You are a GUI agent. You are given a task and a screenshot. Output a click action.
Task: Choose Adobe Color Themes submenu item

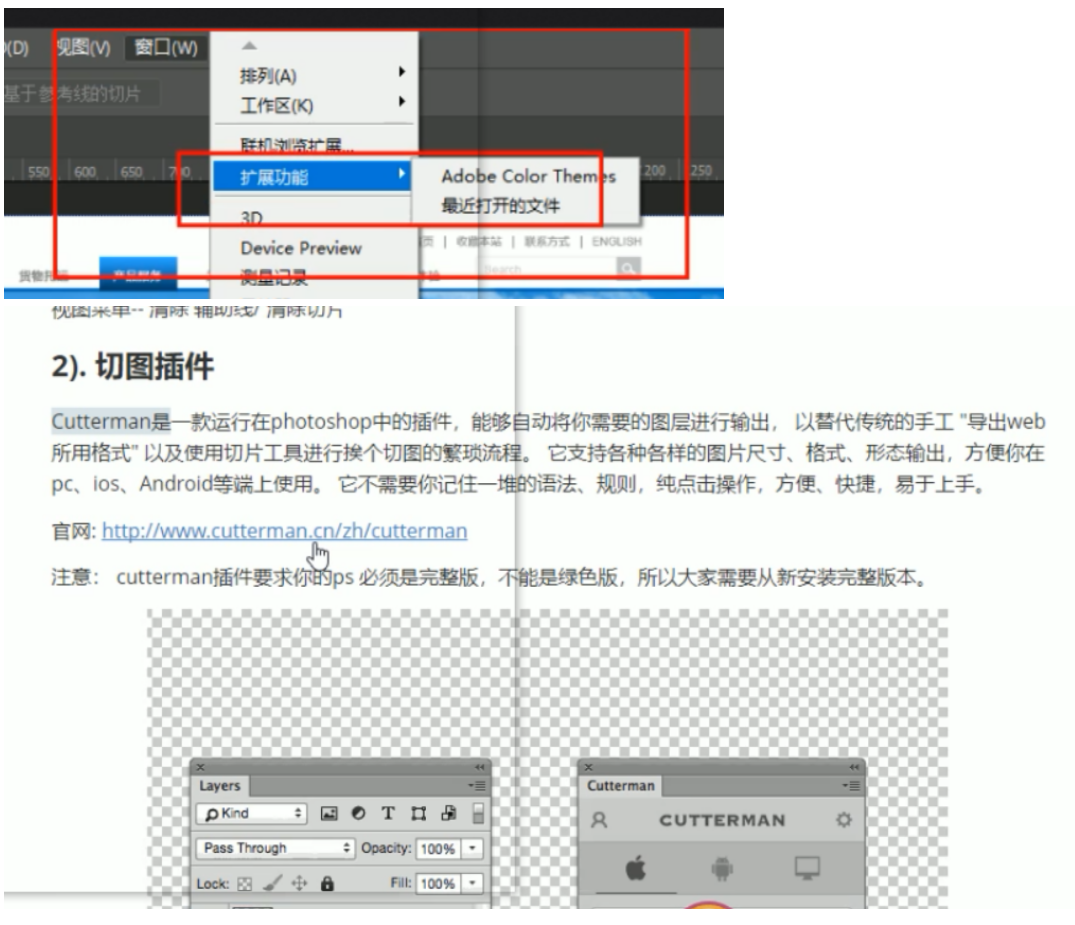coord(528,176)
